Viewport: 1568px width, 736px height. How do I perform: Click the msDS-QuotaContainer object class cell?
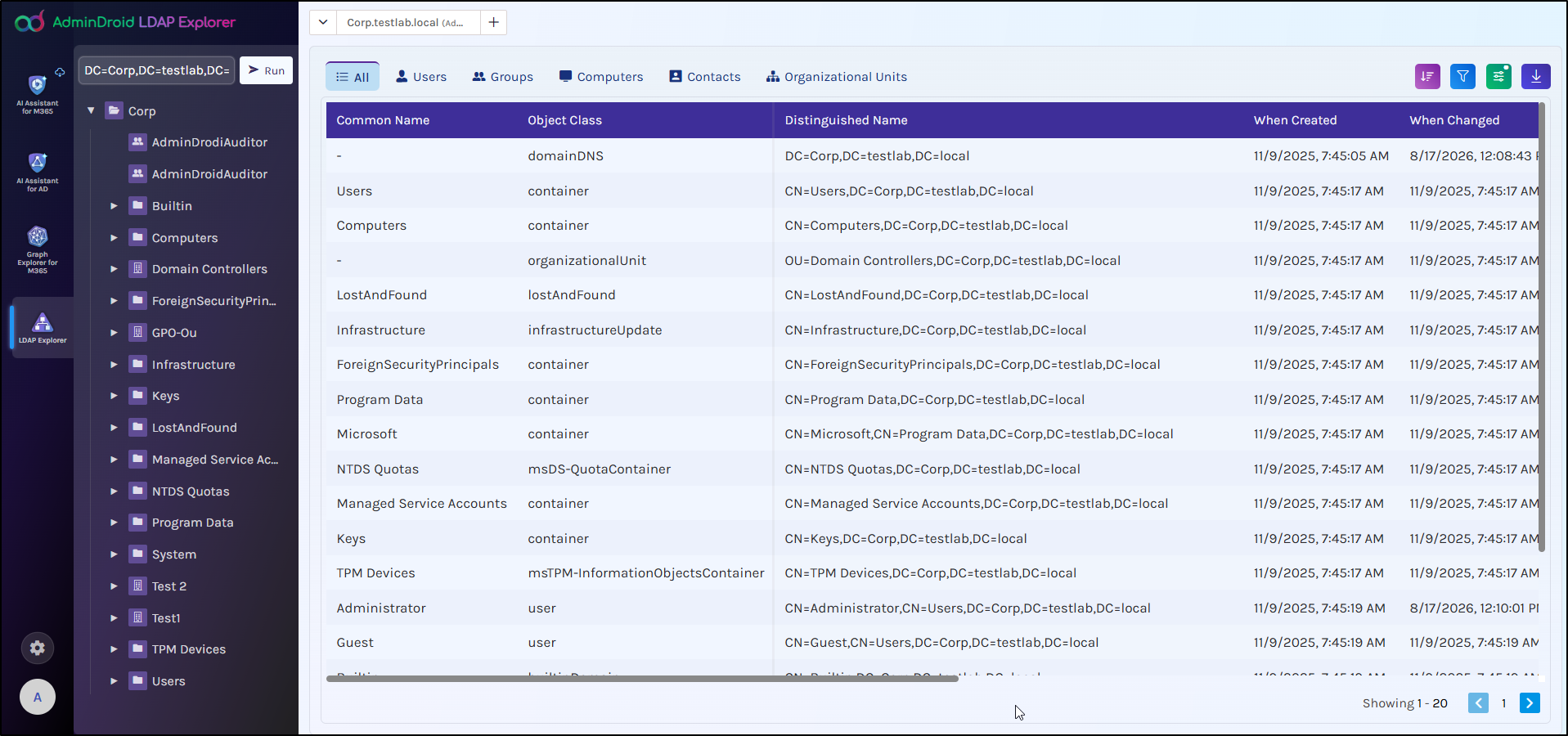pos(599,469)
